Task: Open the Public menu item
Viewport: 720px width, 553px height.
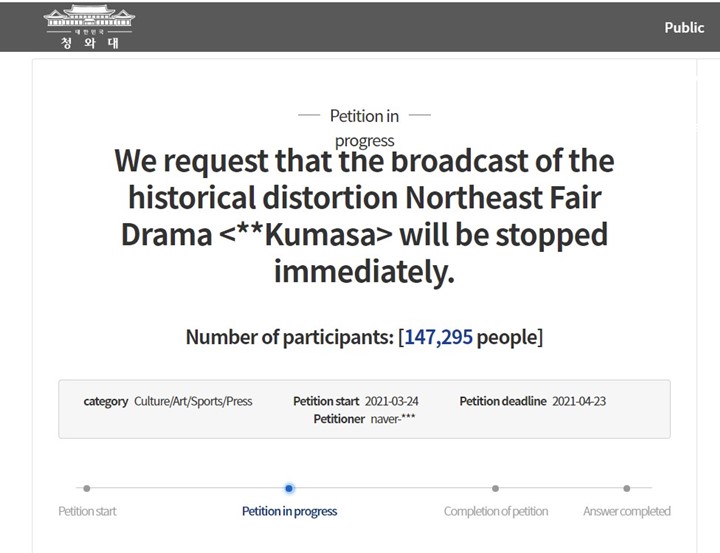Action: point(684,27)
